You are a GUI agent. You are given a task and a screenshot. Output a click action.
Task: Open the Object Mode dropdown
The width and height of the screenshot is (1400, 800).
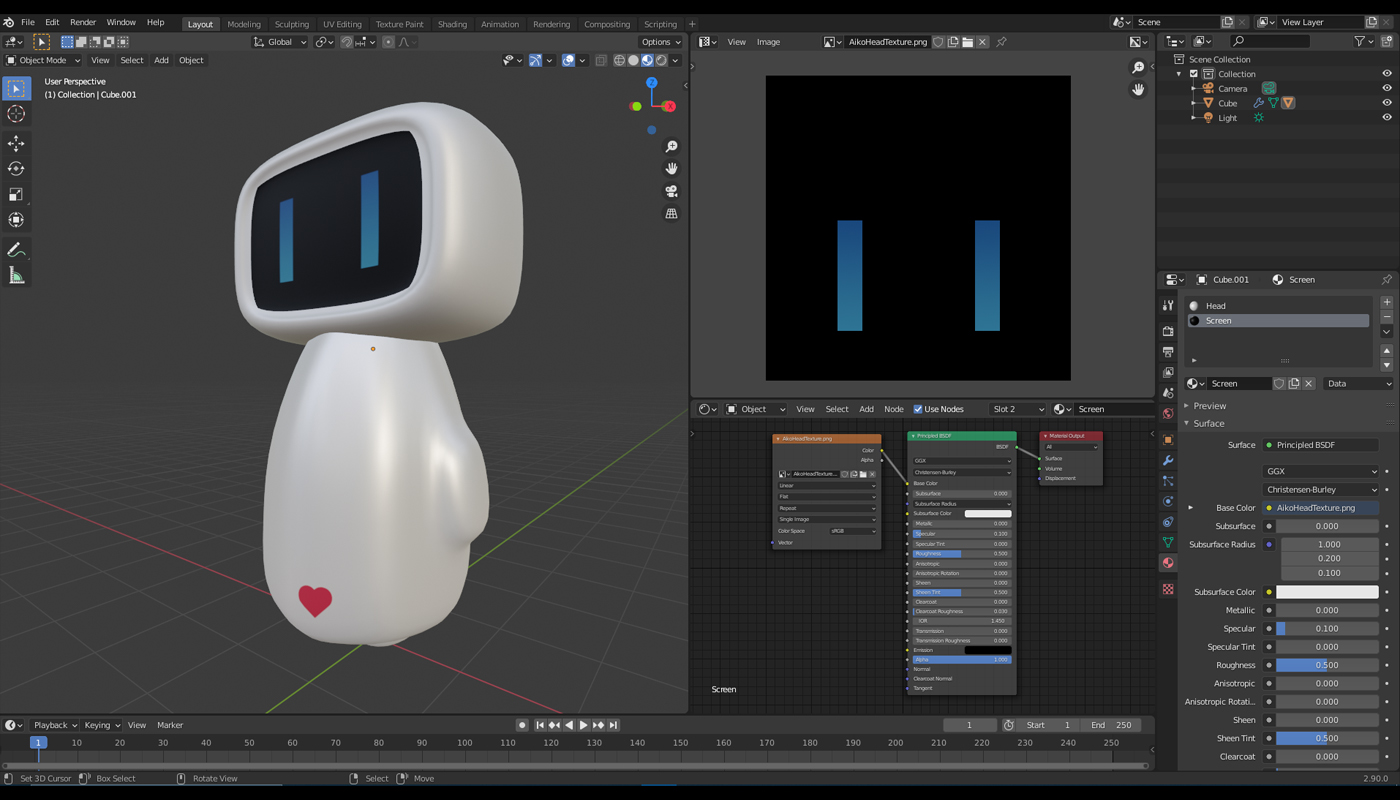tap(43, 60)
